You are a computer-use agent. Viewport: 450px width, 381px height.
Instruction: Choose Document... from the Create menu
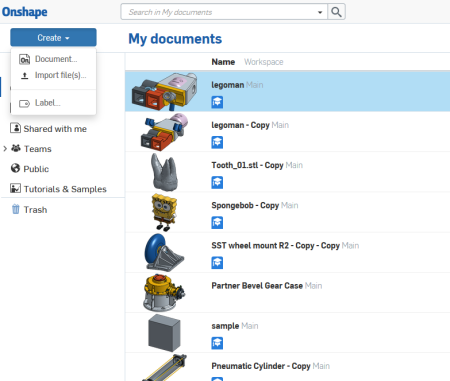[56, 59]
